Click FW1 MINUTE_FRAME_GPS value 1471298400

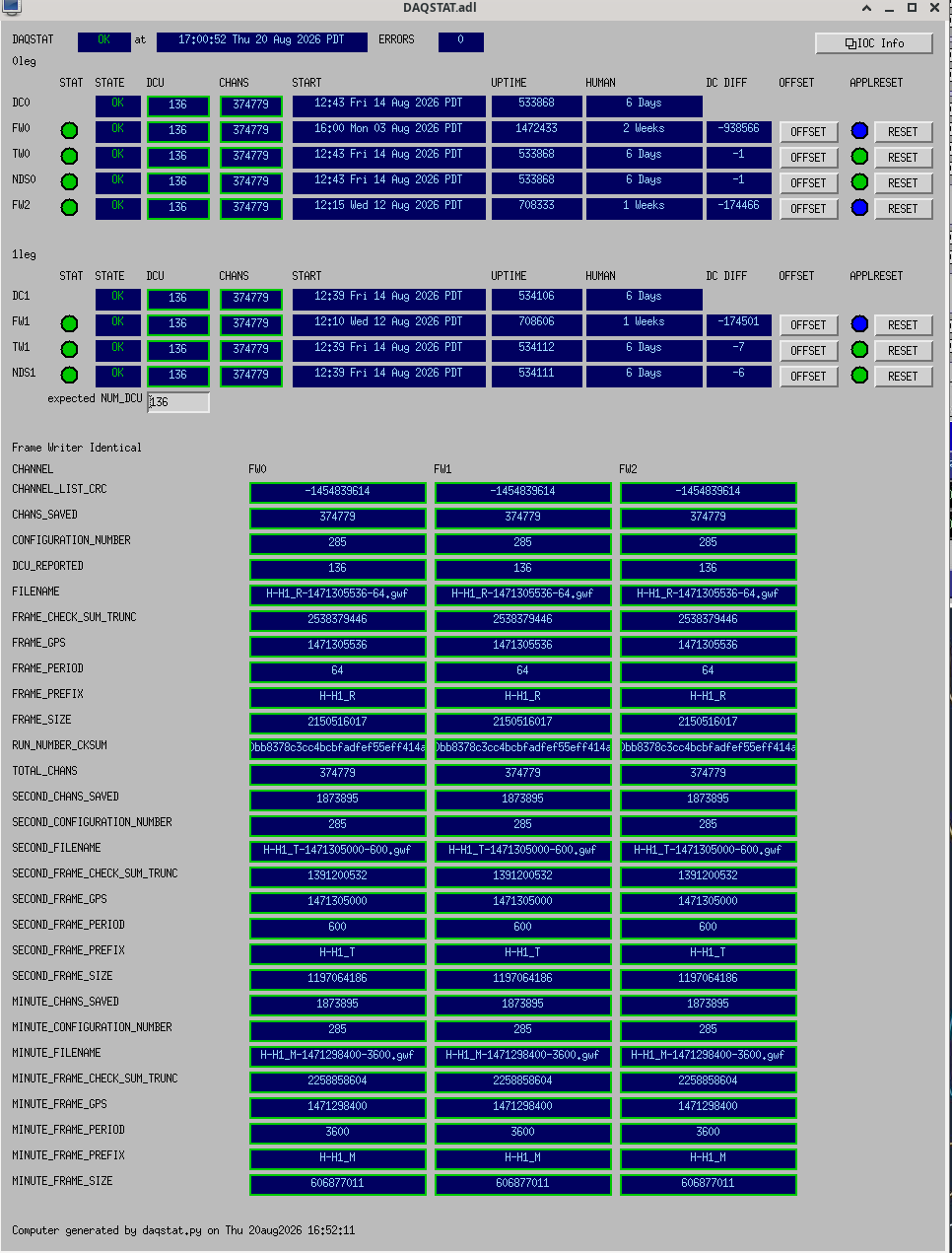point(522,1106)
